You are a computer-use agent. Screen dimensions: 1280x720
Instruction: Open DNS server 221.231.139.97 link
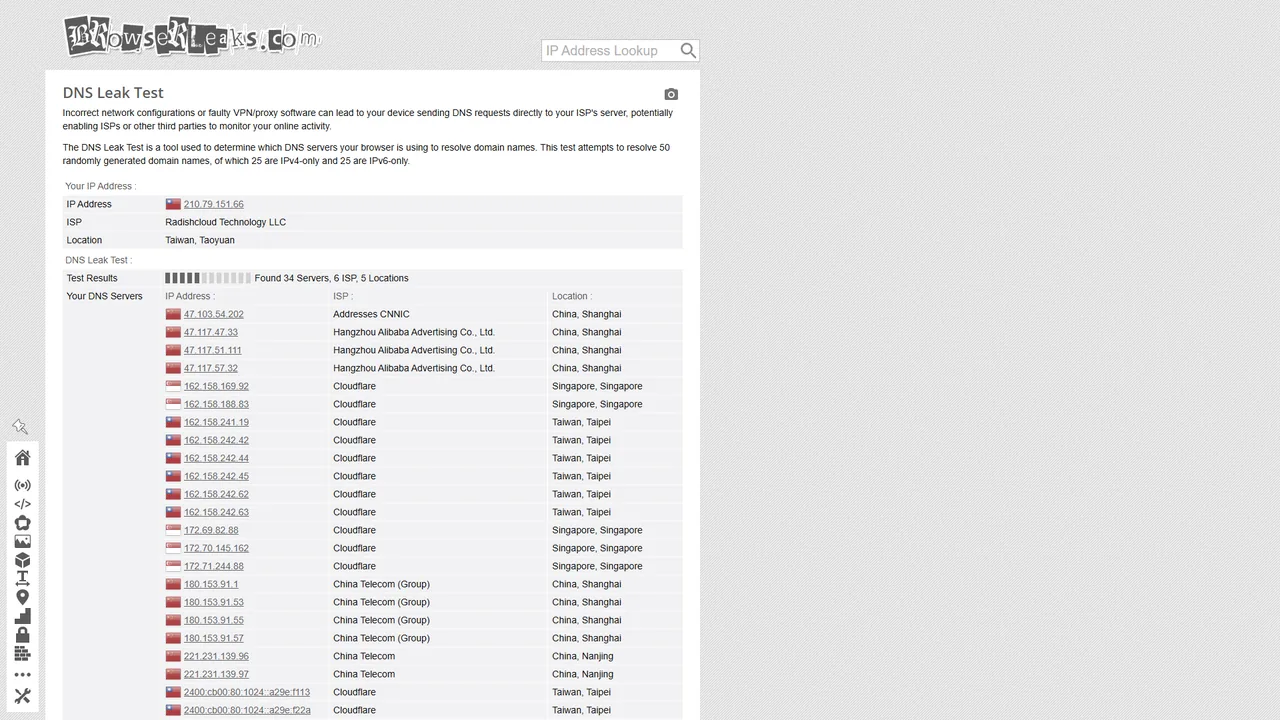click(216, 674)
